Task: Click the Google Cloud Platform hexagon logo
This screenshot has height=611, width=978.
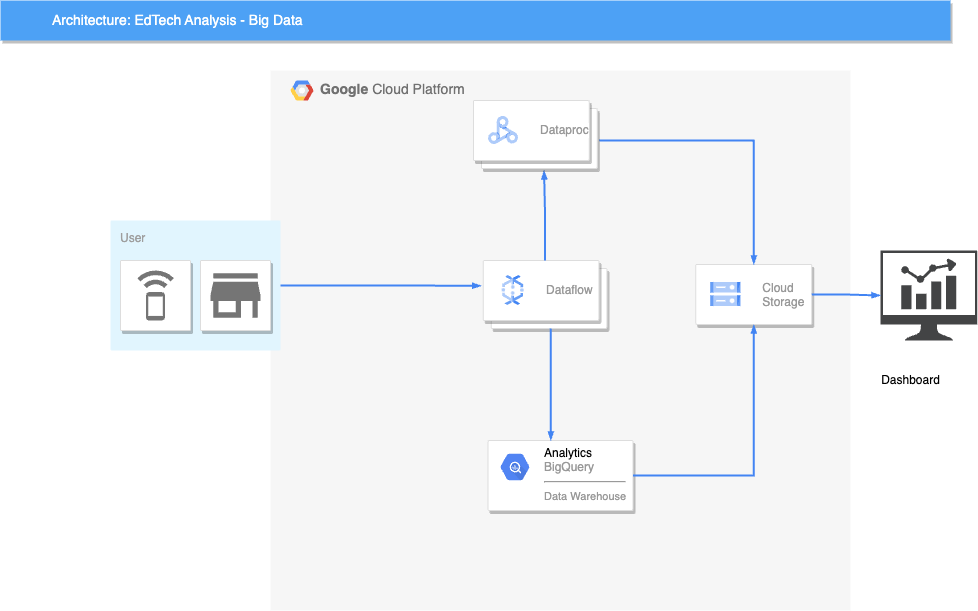Action: click(302, 90)
